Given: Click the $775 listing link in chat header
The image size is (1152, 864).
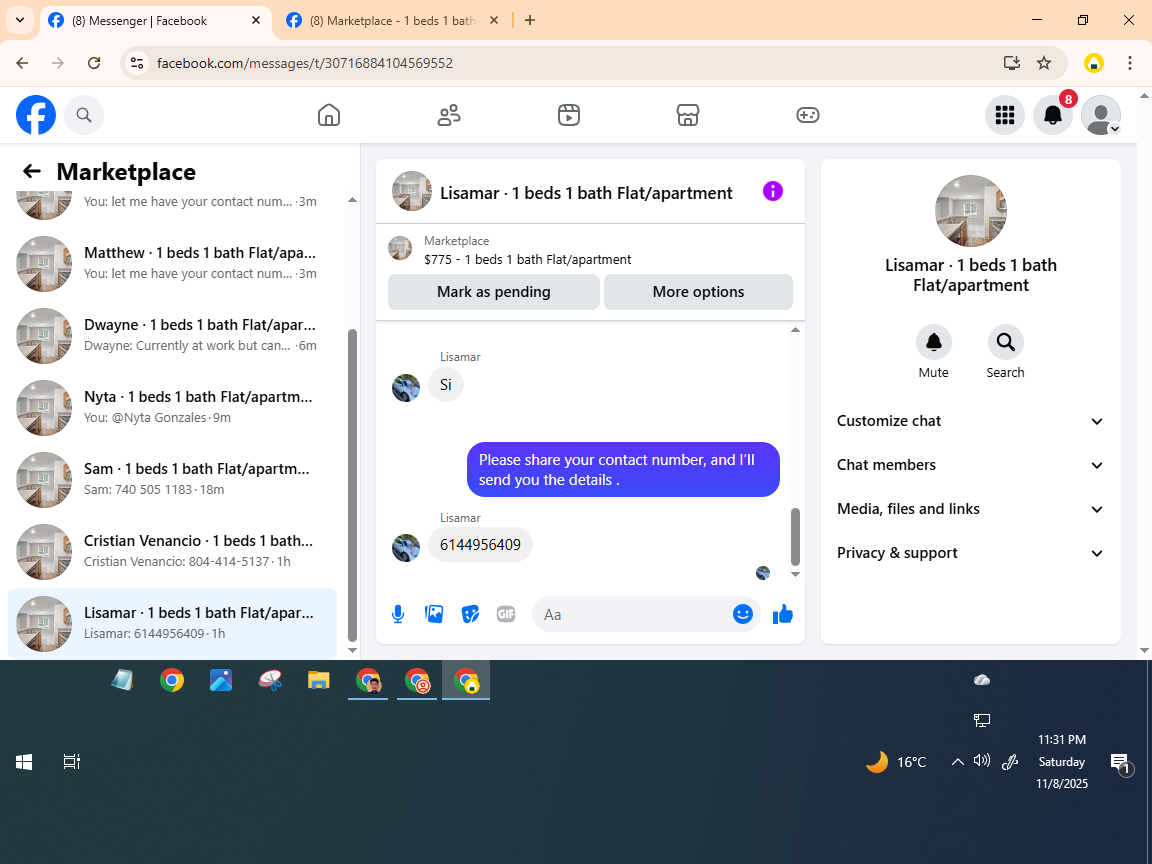Looking at the screenshot, I should [x=528, y=259].
